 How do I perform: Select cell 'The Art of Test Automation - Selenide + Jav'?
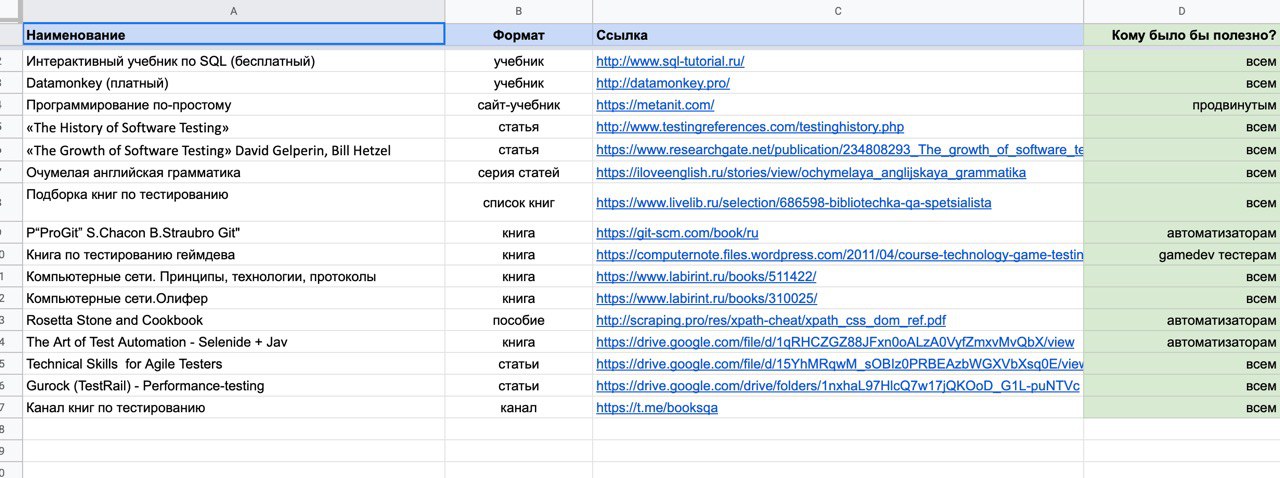pos(234,342)
